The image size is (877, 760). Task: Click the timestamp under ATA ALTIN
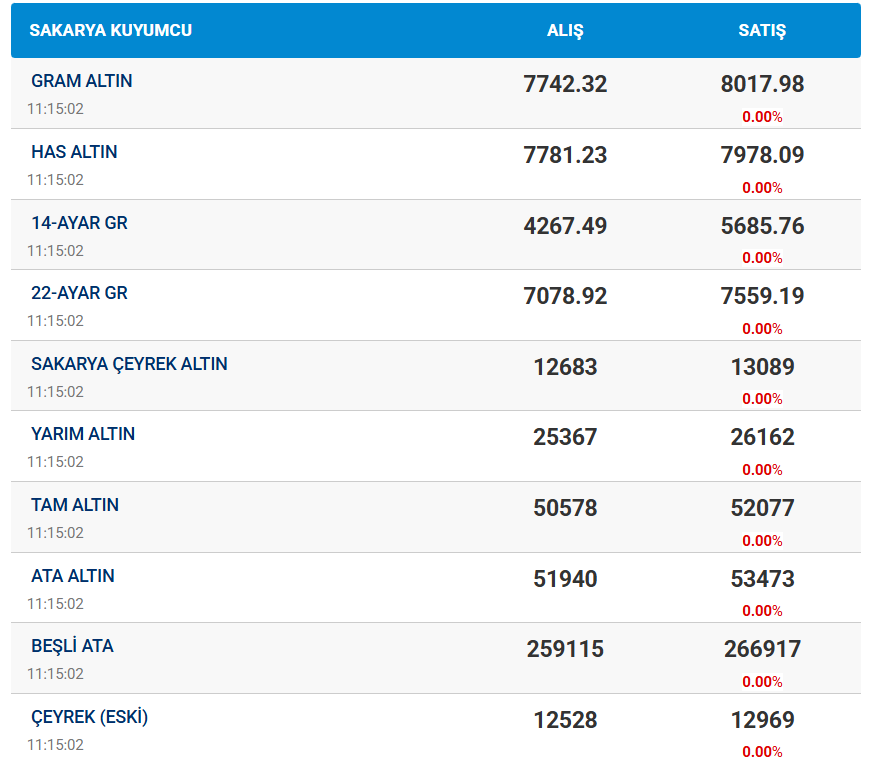tap(55, 604)
